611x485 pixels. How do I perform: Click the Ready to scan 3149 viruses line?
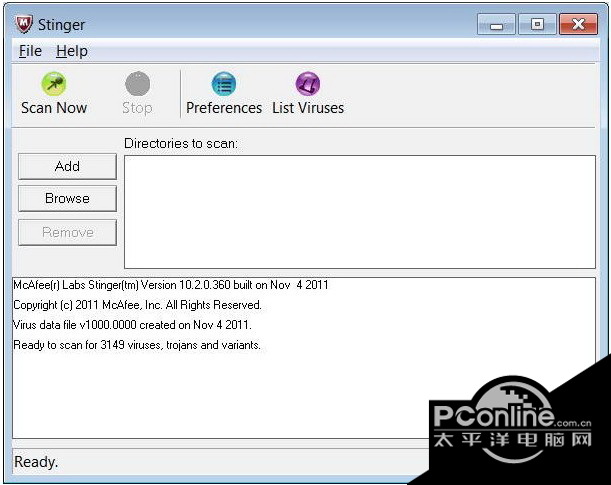click(137, 345)
